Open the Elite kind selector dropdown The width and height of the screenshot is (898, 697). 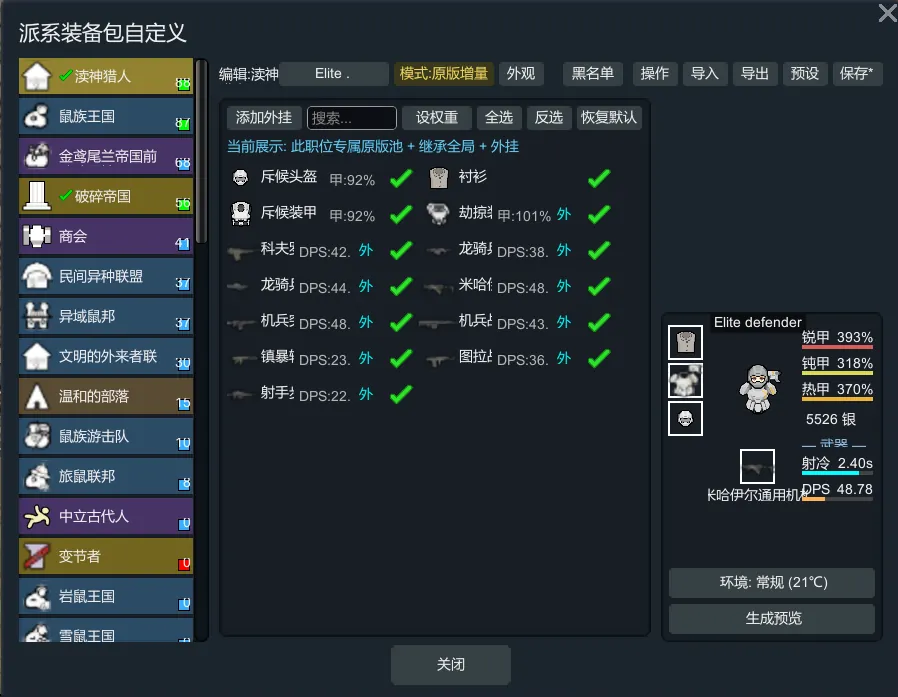coord(333,74)
